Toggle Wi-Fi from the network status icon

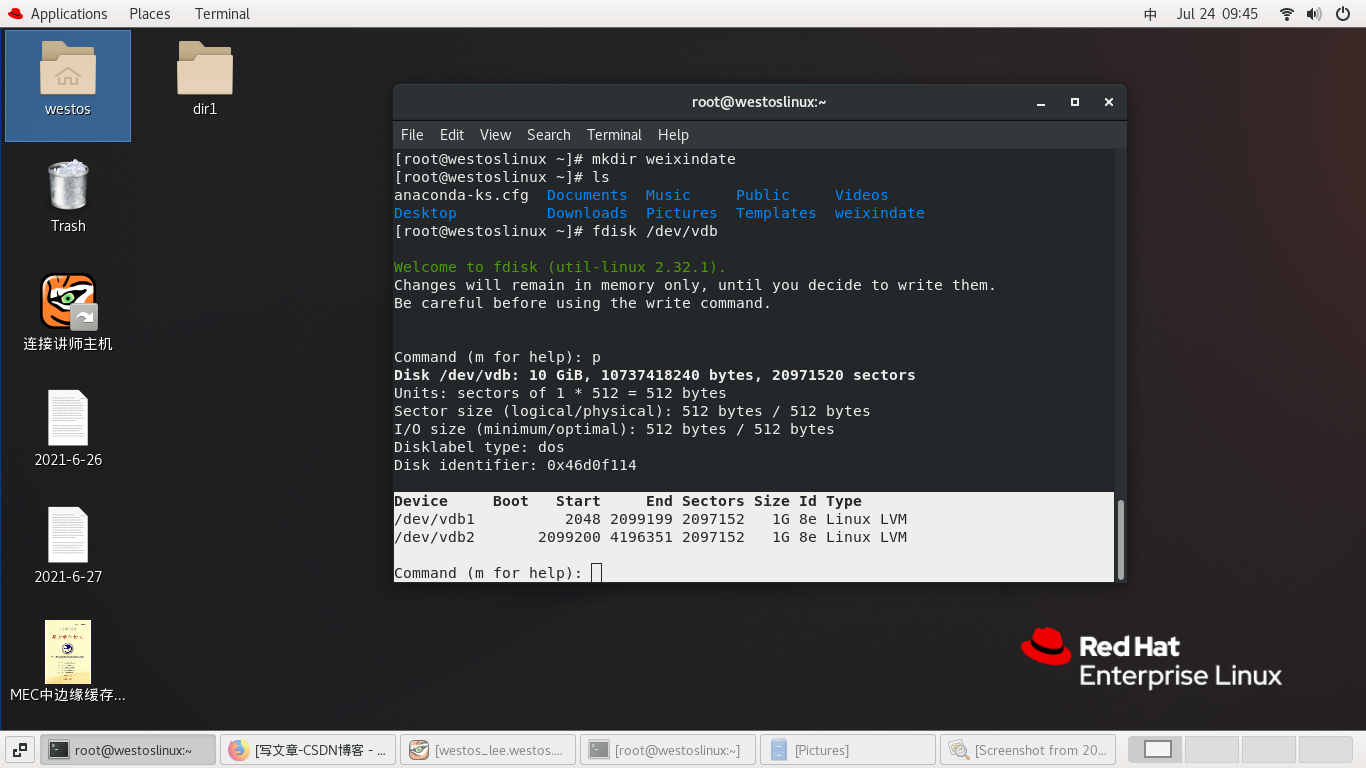tap(1285, 13)
